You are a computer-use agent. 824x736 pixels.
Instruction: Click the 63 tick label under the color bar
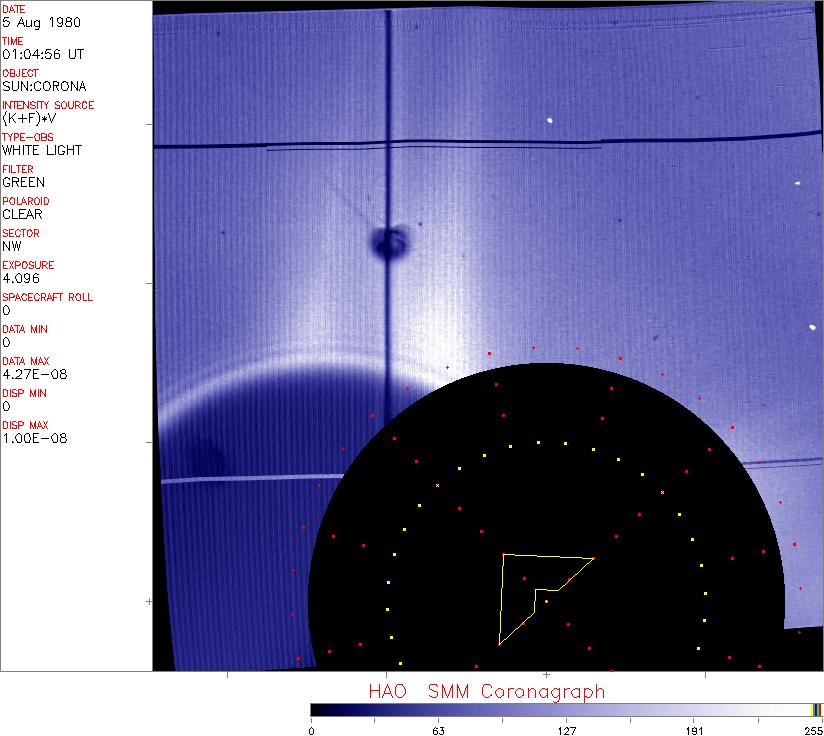click(x=439, y=731)
